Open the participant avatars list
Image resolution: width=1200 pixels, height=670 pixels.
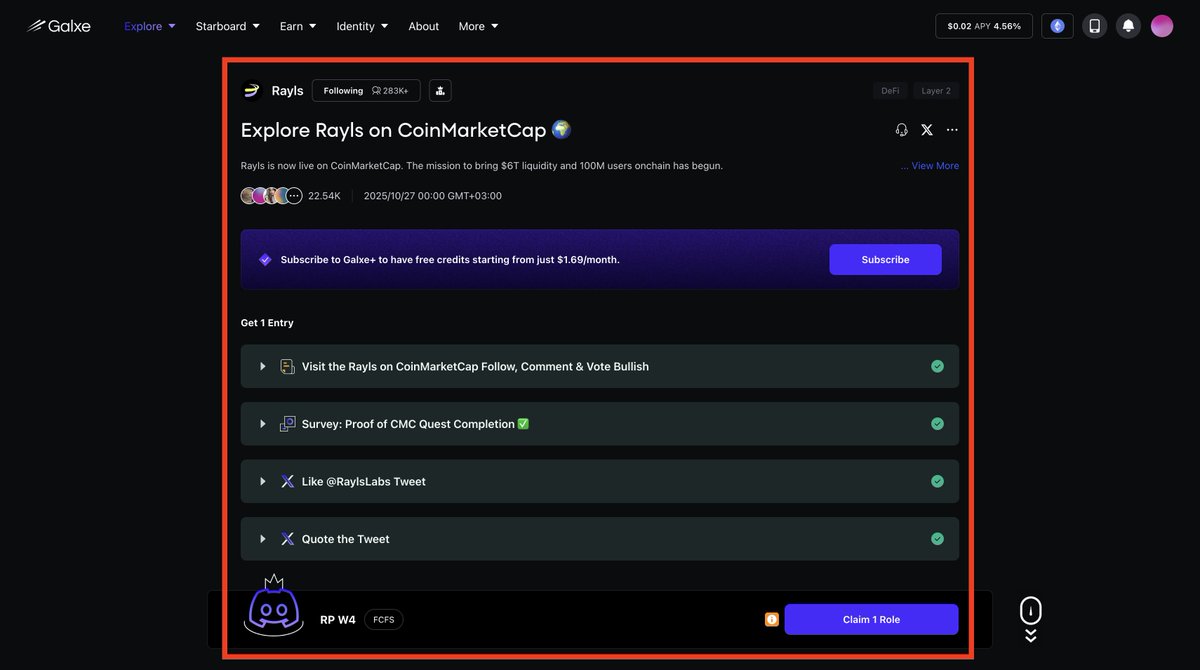[x=271, y=196]
